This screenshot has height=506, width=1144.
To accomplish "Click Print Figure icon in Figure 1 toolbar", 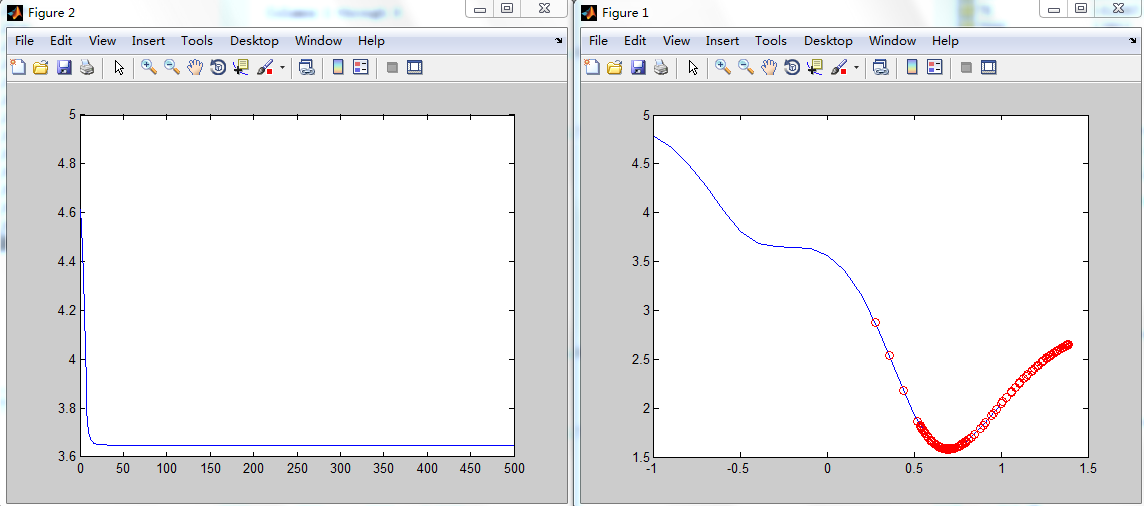I will [660, 68].
